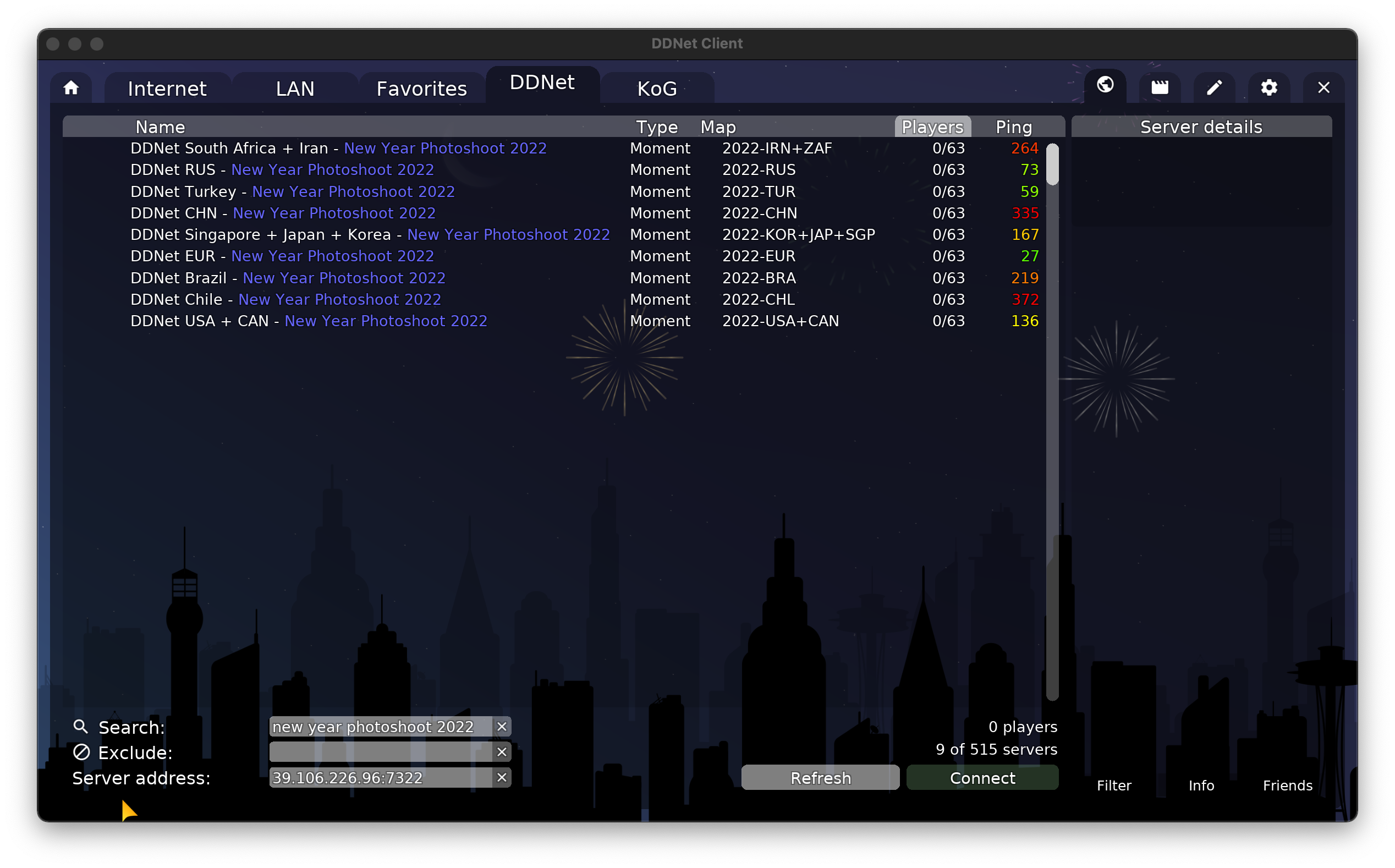Open the demos clapperboard icon

(1160, 87)
